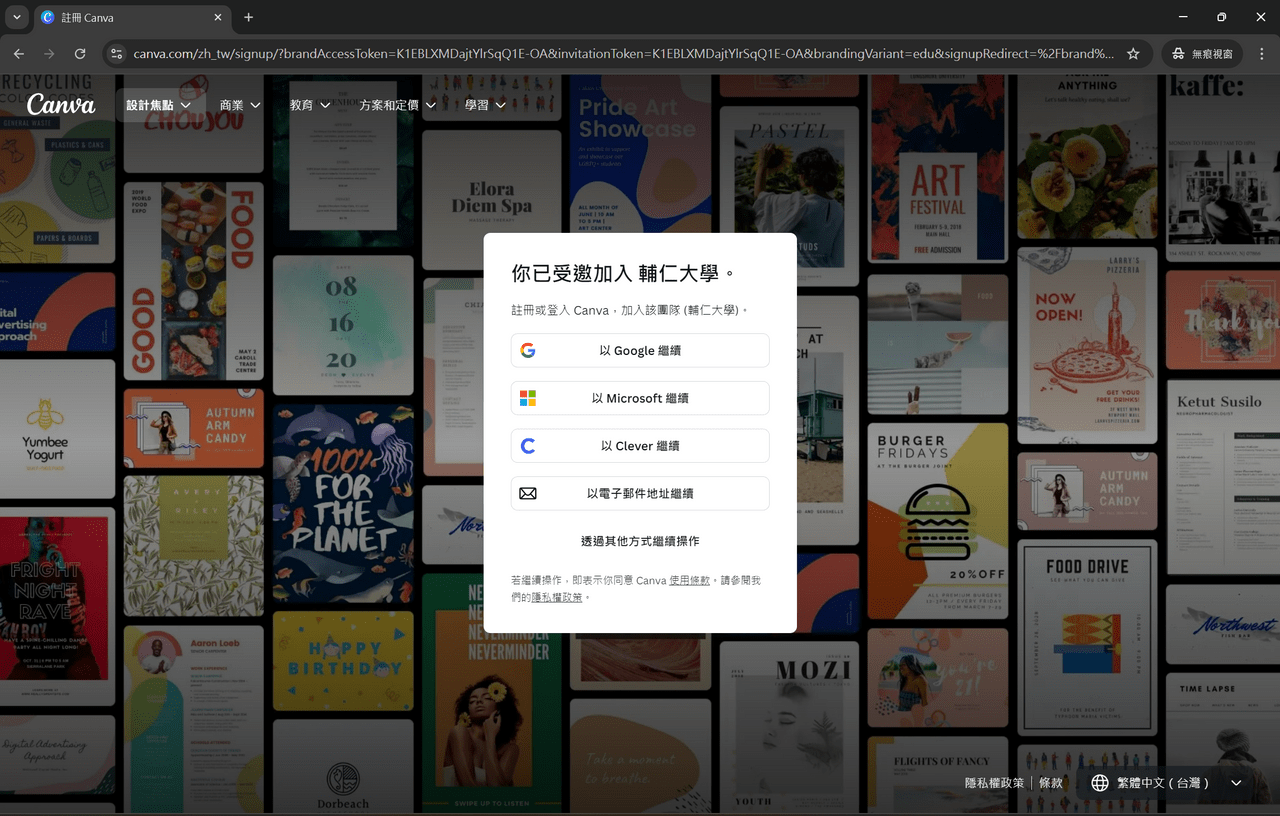This screenshot has height=816, width=1280.
Task: Click the Canva logo
Action: (x=61, y=104)
